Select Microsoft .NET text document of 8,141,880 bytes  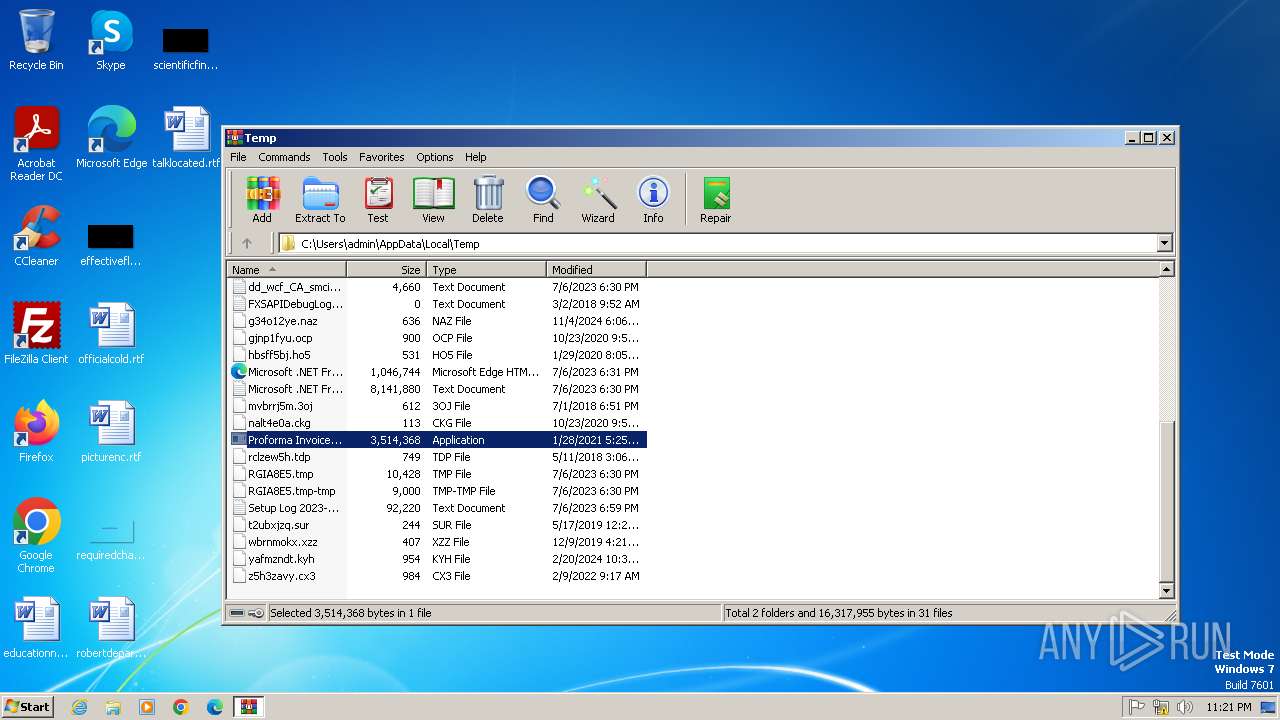point(438,389)
